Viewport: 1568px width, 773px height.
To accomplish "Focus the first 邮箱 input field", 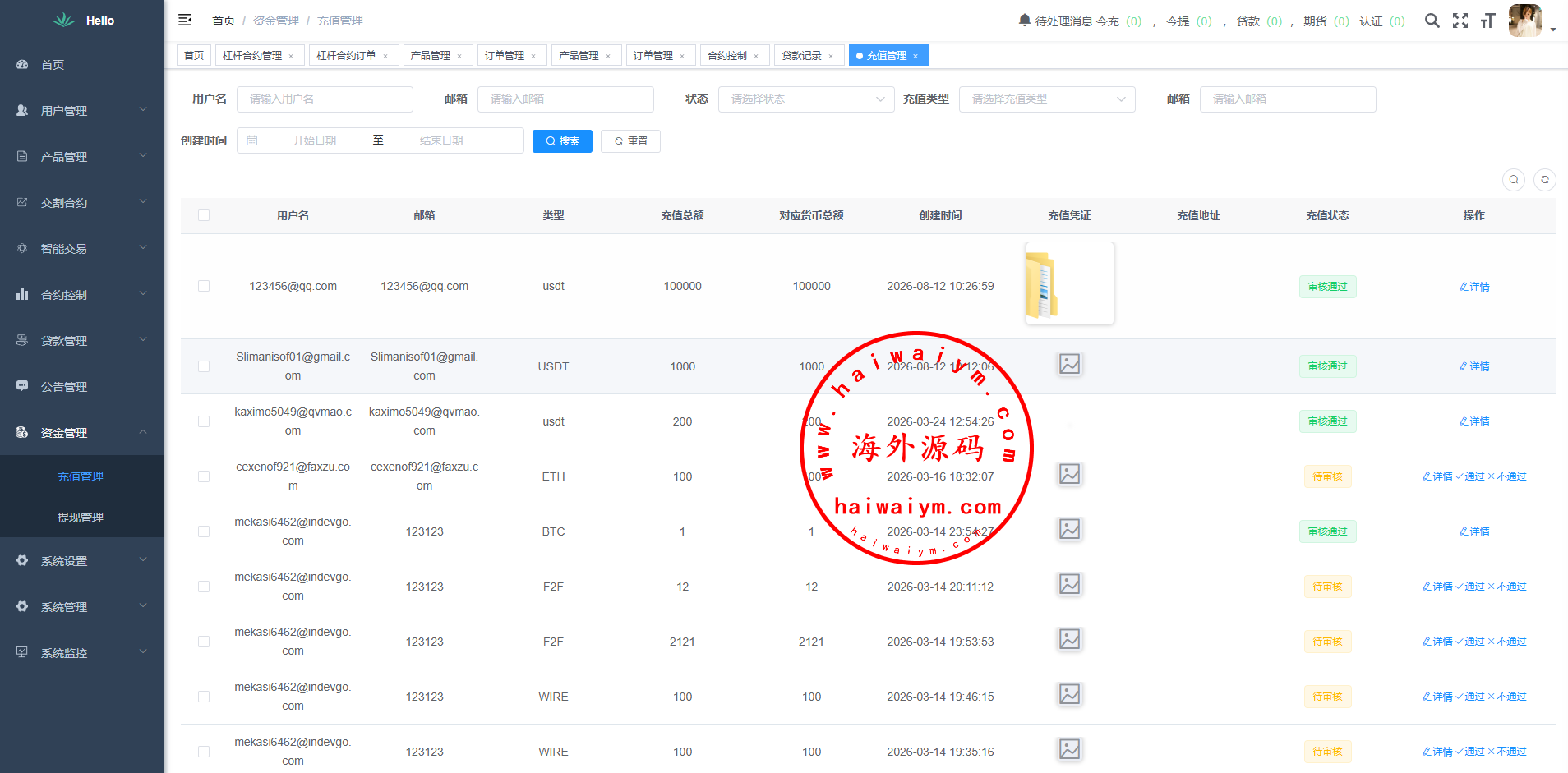I will coord(565,99).
